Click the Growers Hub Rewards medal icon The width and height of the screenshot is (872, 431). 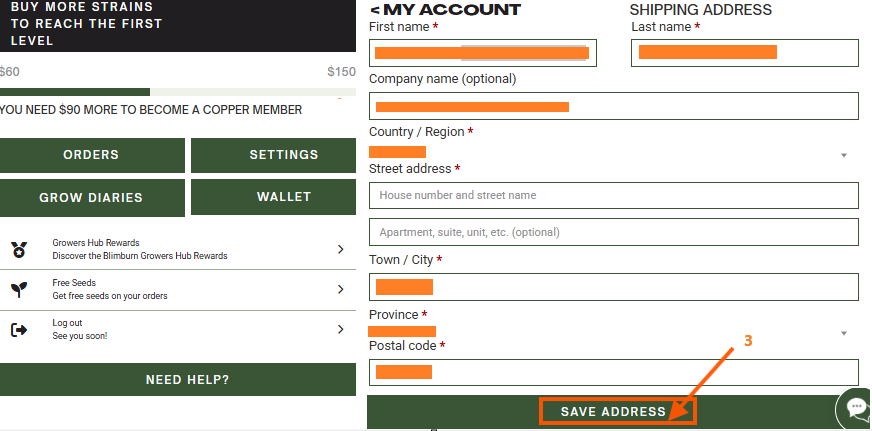(19, 249)
